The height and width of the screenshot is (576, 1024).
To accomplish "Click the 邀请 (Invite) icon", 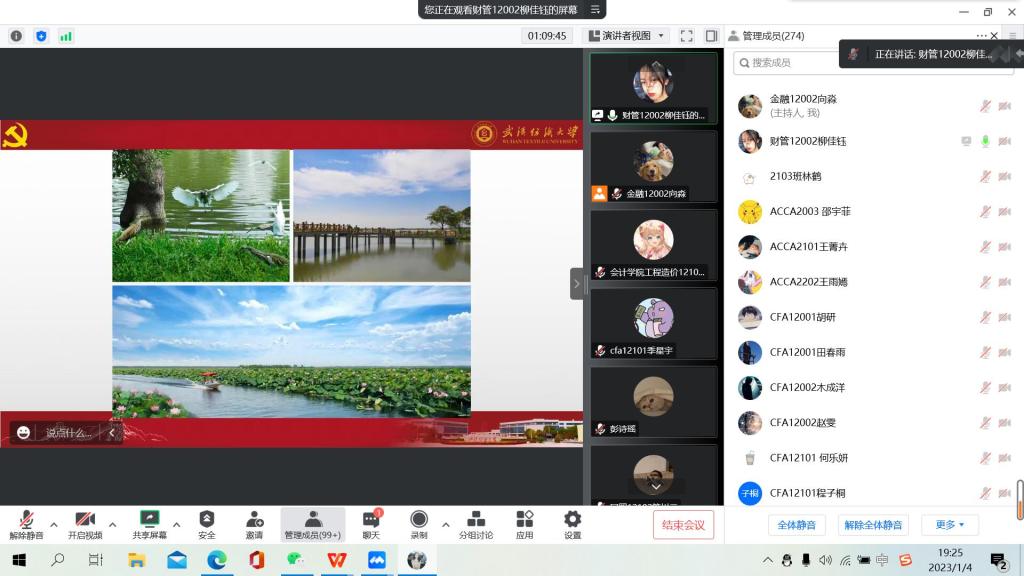I will [x=255, y=519].
